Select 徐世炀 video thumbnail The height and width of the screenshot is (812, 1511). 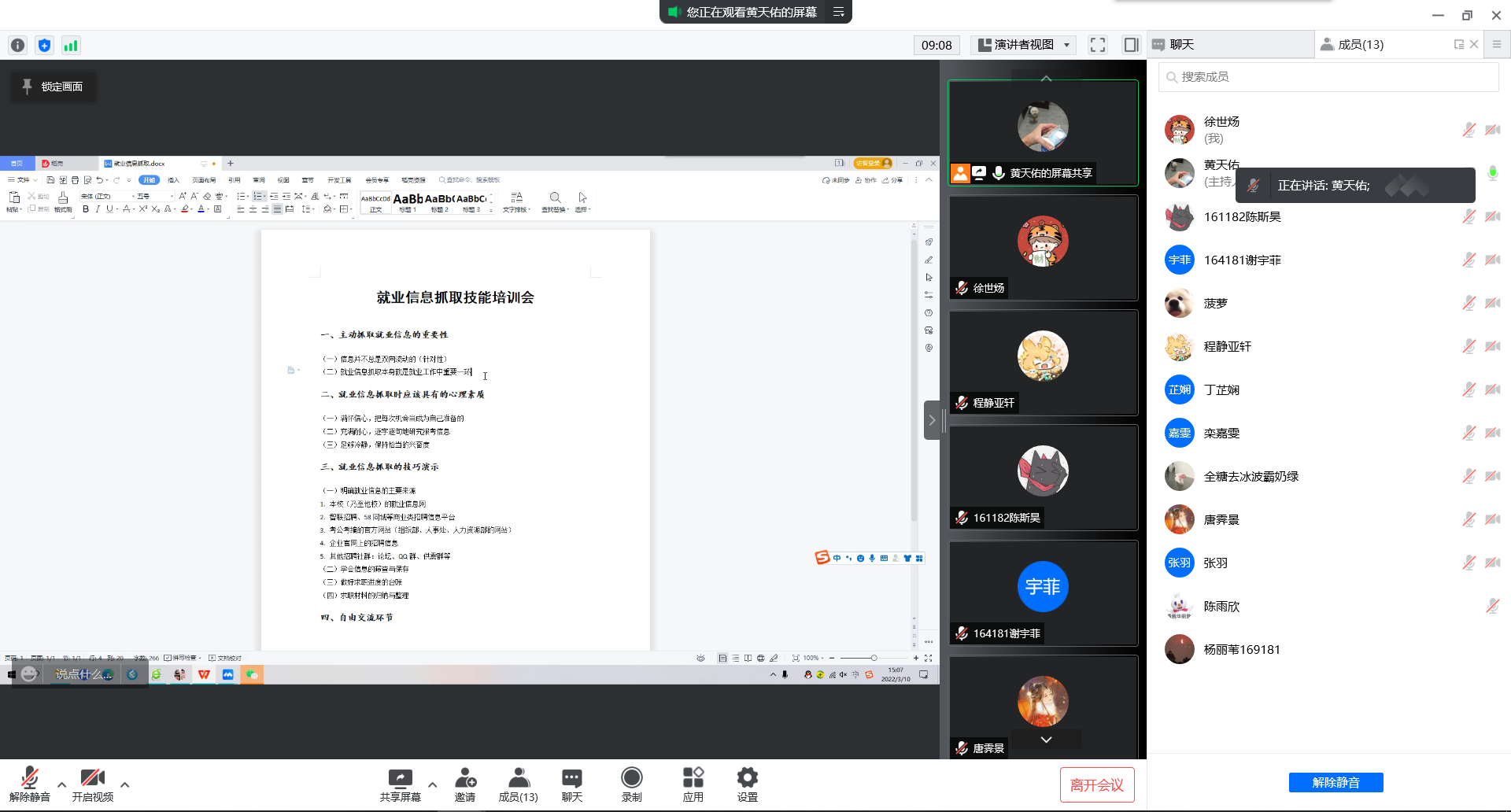coord(1043,248)
